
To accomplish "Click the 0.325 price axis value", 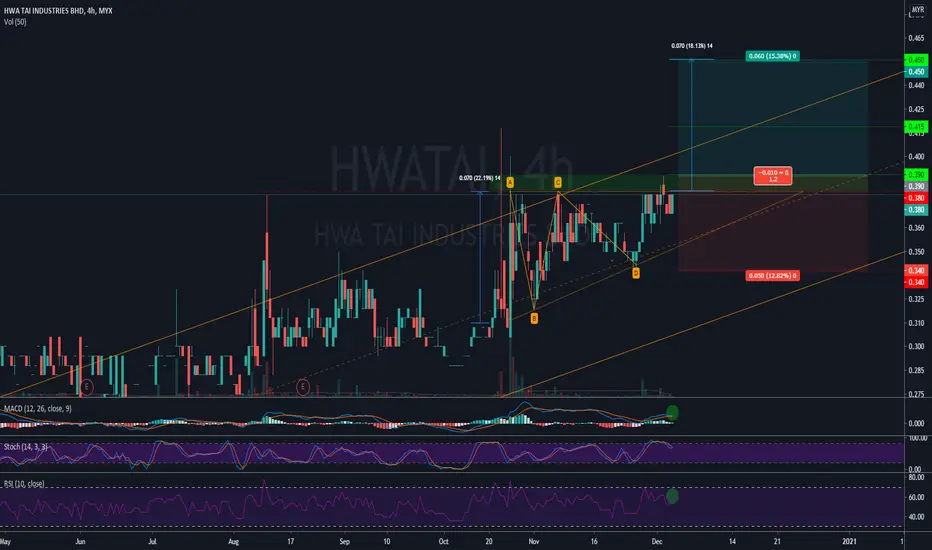I will point(916,299).
